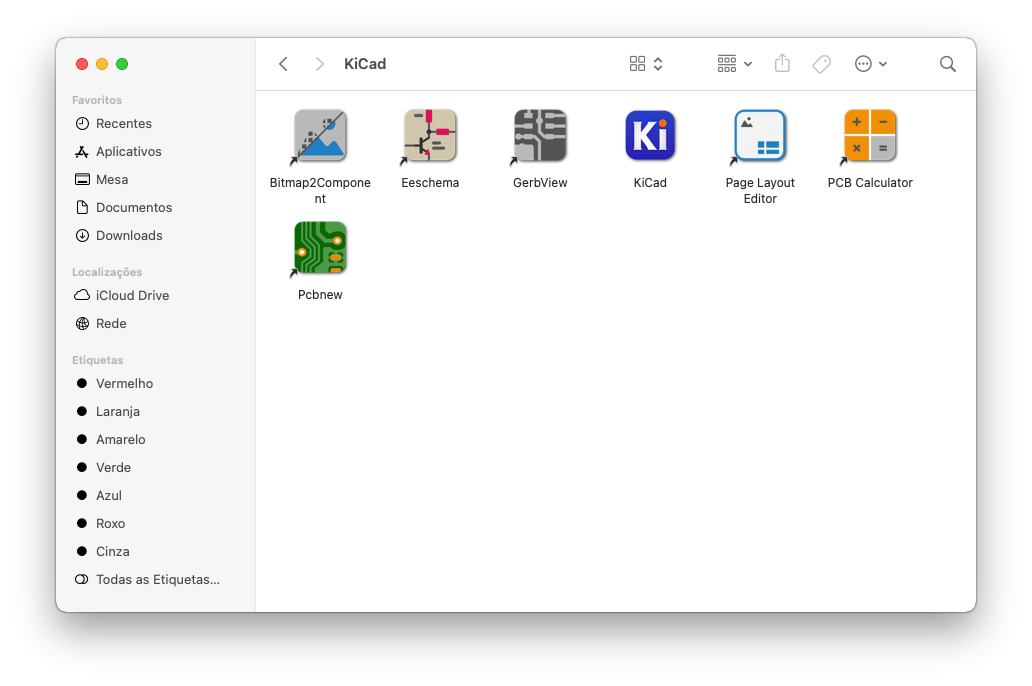Viewport: 1032px width, 686px height.
Task: Select the Rede sidebar entry
Action: 110,323
